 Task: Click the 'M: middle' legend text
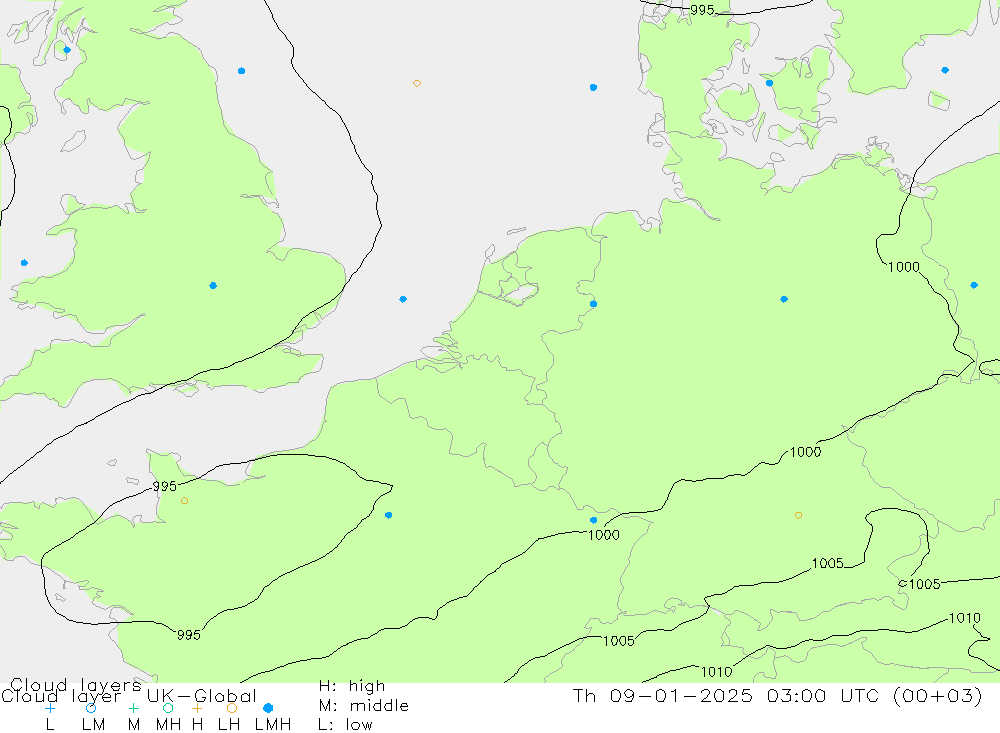[364, 706]
